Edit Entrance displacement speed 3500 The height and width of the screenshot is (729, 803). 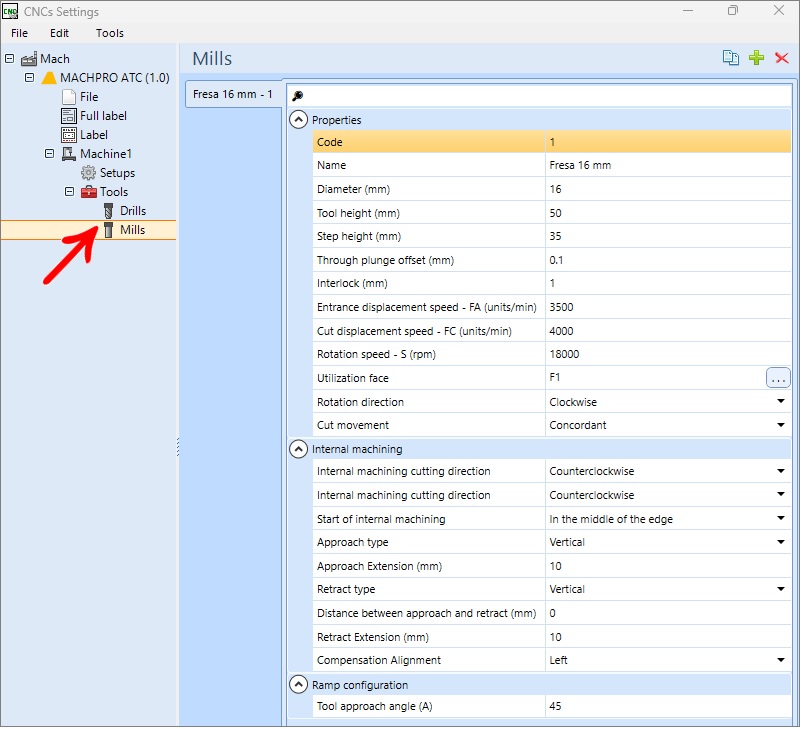668,307
